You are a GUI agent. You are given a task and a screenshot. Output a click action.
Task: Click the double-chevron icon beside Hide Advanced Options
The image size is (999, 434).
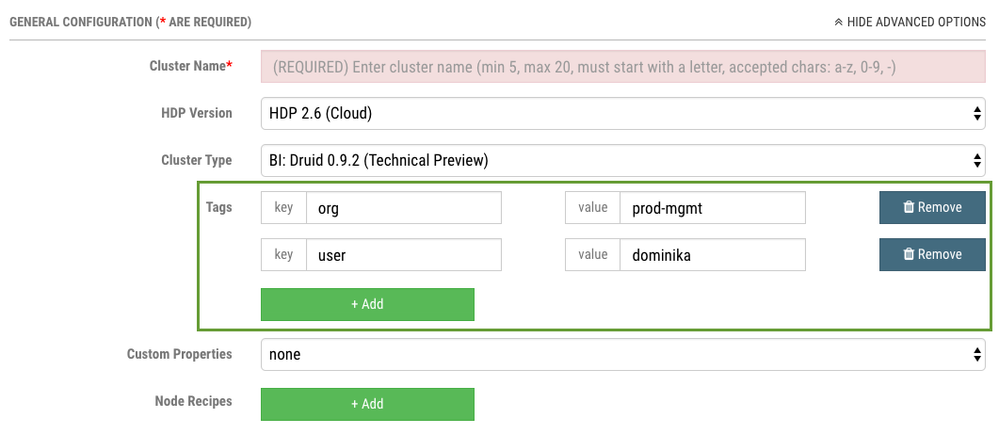[838, 22]
